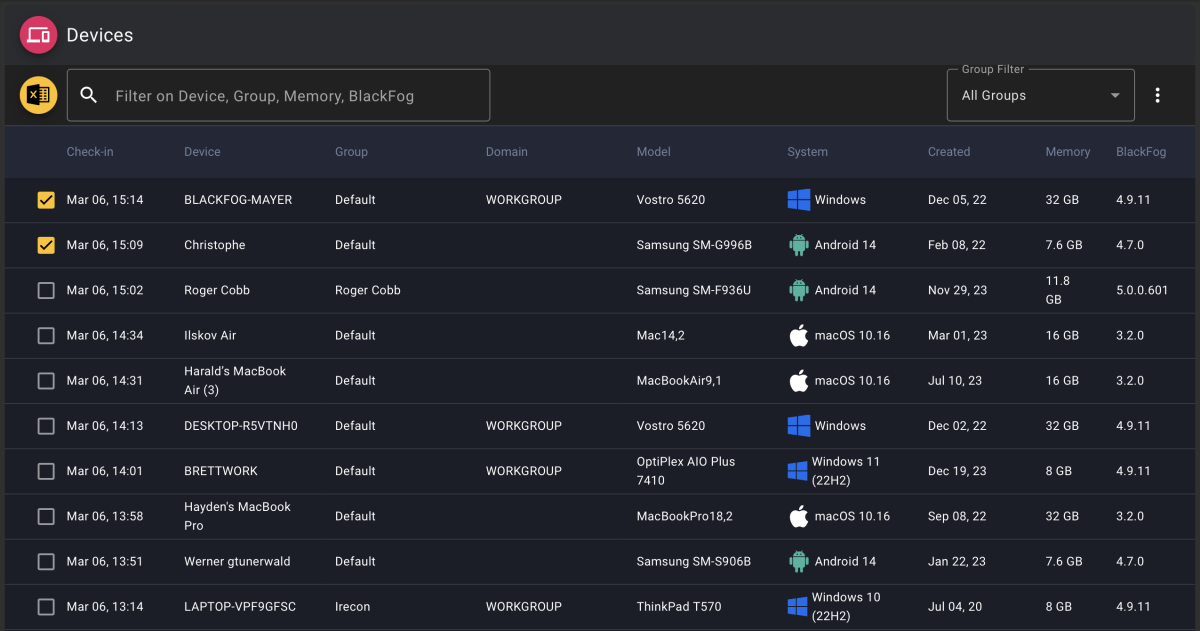Click Roger Cobb in the Group column
The height and width of the screenshot is (631, 1200).
[368, 290]
